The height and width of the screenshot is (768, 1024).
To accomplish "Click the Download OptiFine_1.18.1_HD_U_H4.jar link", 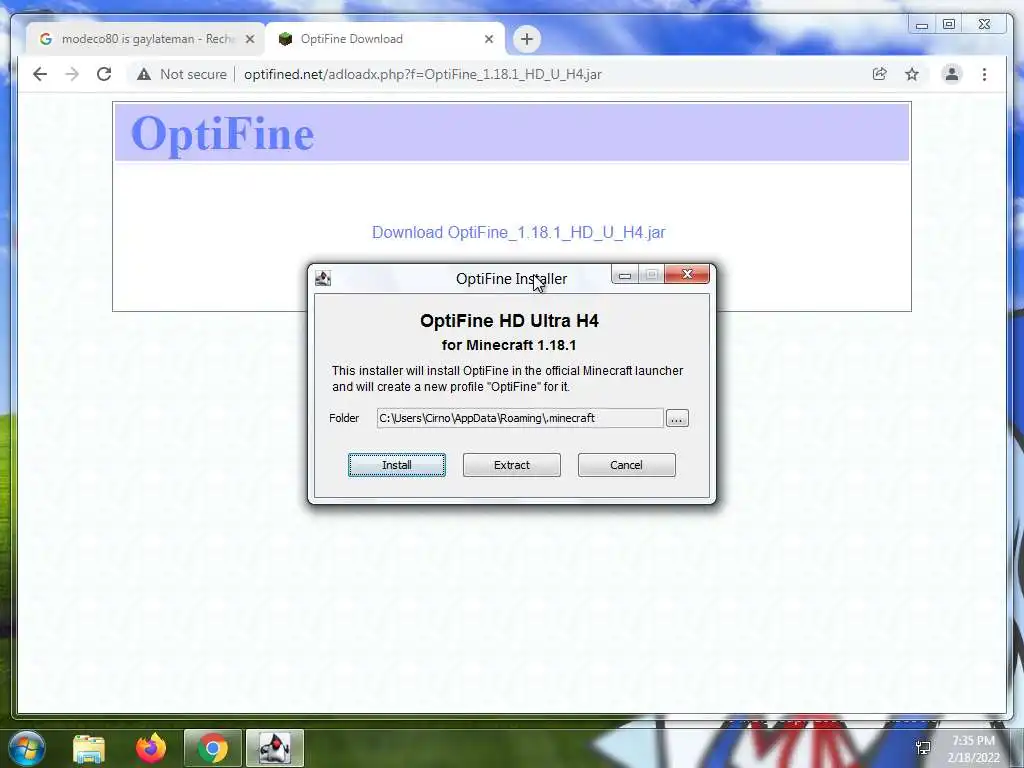I will pyautogui.click(x=519, y=232).
